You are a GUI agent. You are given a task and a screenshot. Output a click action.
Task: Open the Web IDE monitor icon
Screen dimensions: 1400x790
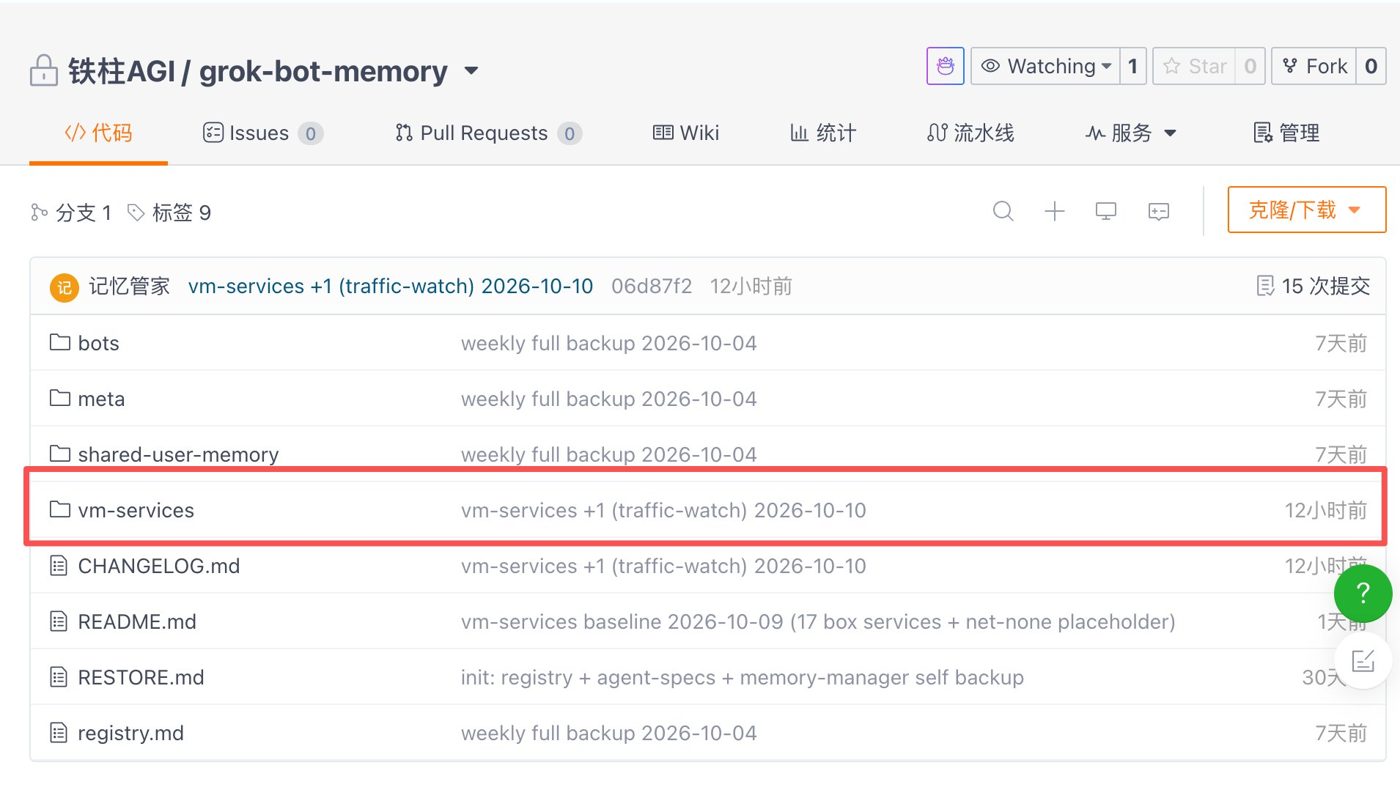1106,211
